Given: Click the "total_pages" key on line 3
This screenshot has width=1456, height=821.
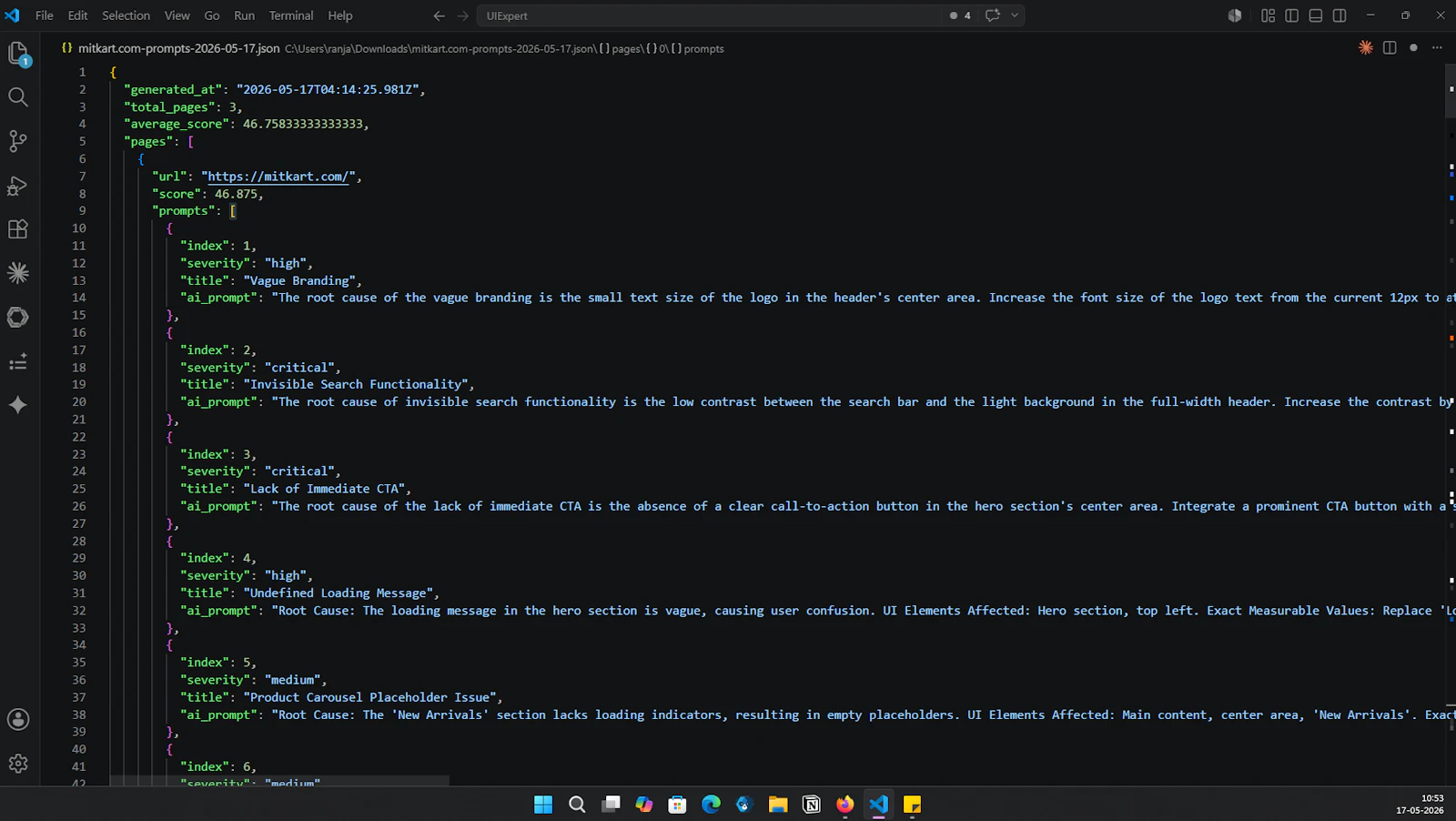Looking at the screenshot, I should coord(169,106).
